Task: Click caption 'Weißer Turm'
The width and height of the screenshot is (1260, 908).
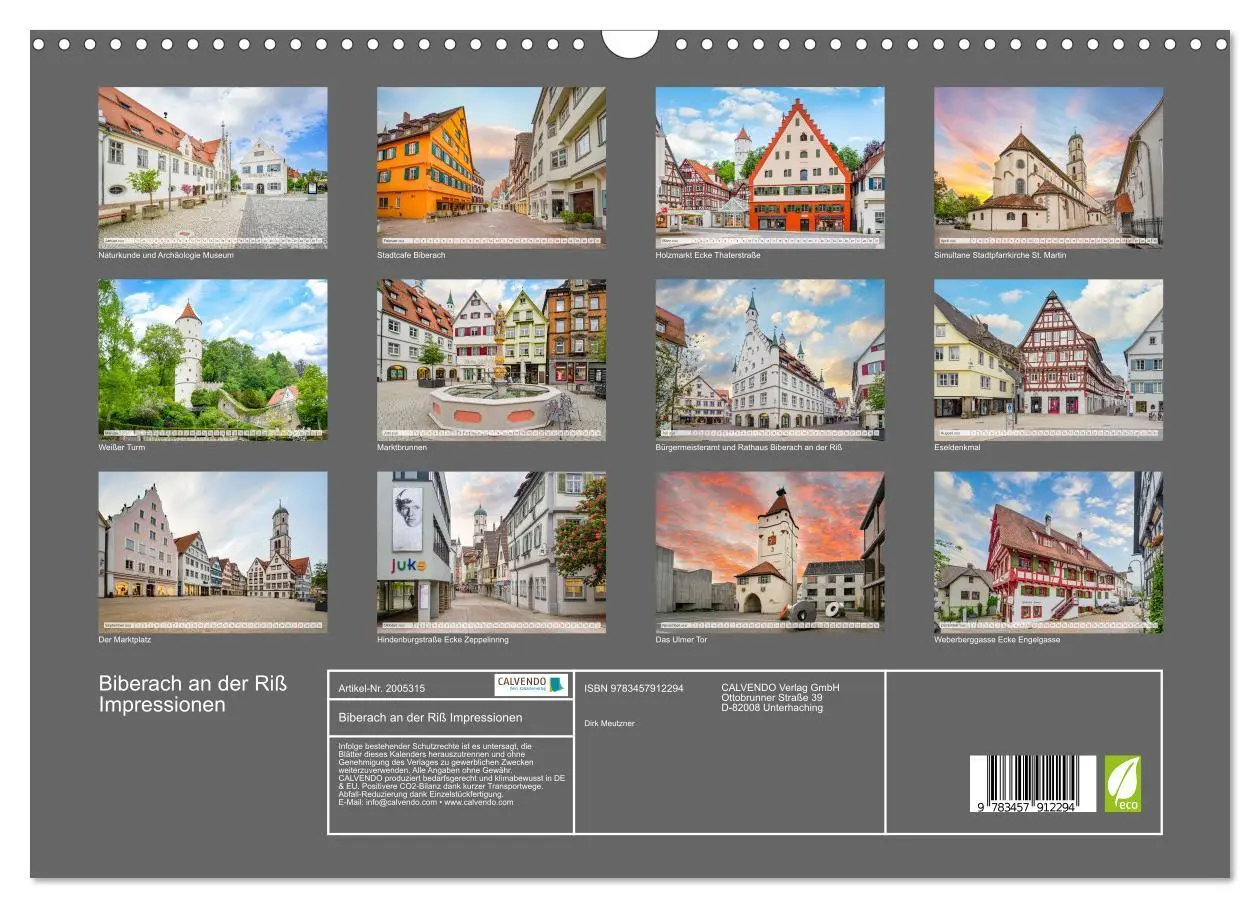Action: pos(121,447)
